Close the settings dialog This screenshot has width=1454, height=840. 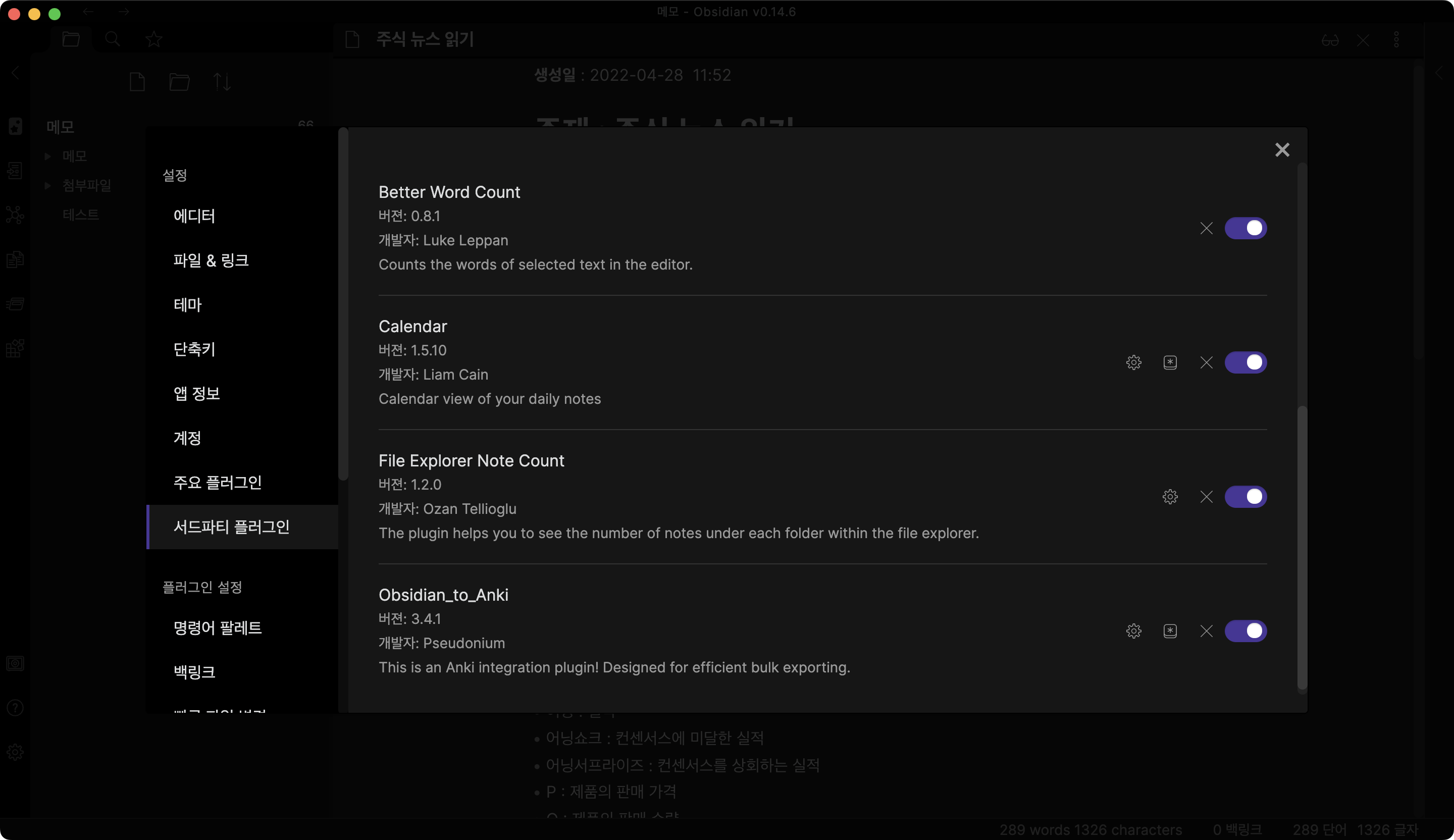pyautogui.click(x=1281, y=150)
